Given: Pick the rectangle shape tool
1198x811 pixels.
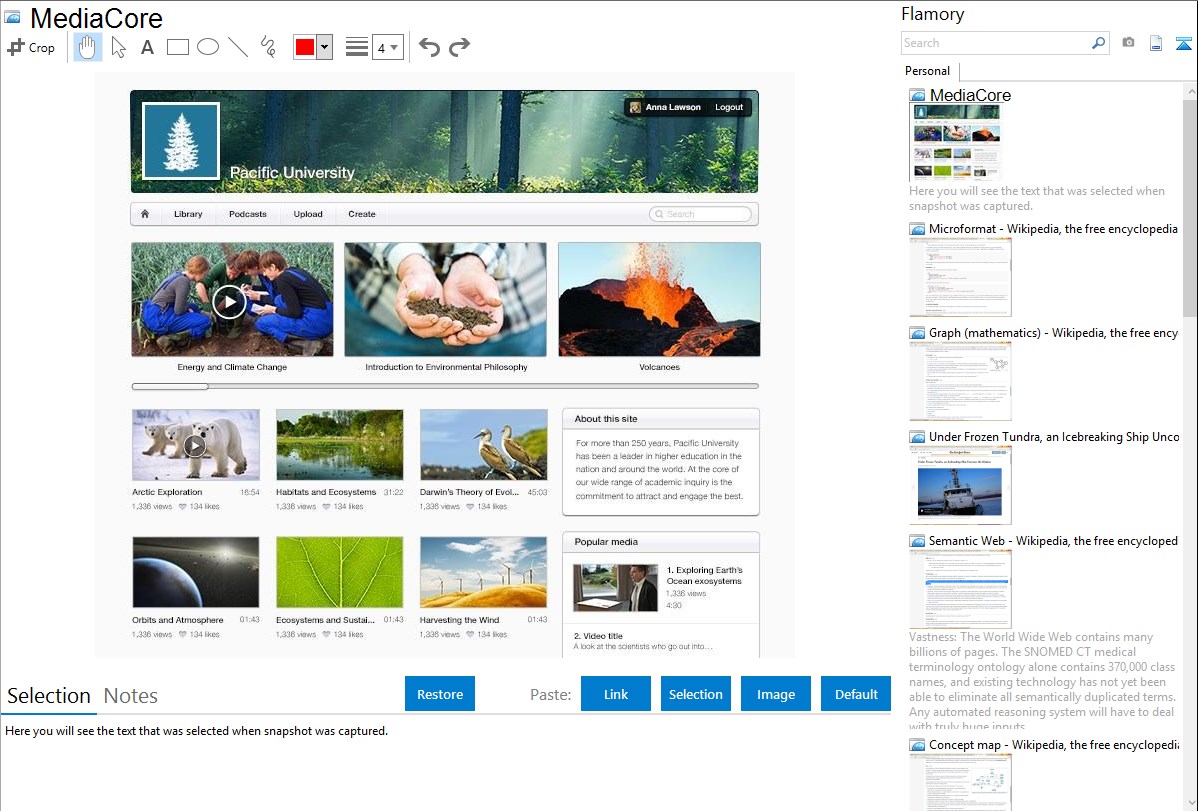Looking at the screenshot, I should pyautogui.click(x=177, y=47).
